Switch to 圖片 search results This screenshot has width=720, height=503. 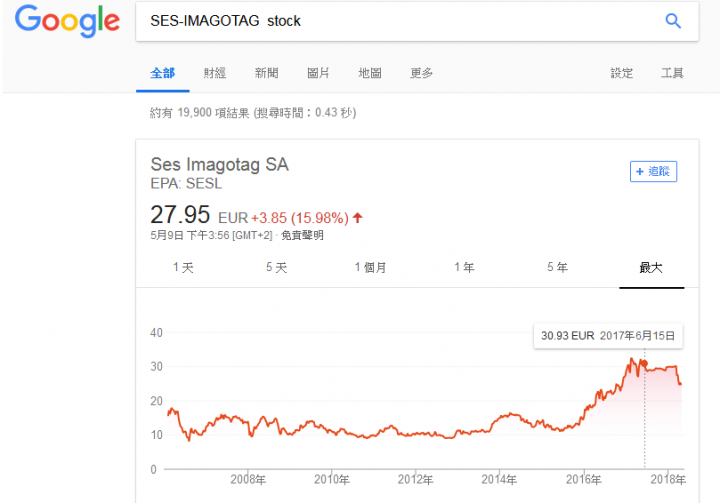click(x=318, y=73)
